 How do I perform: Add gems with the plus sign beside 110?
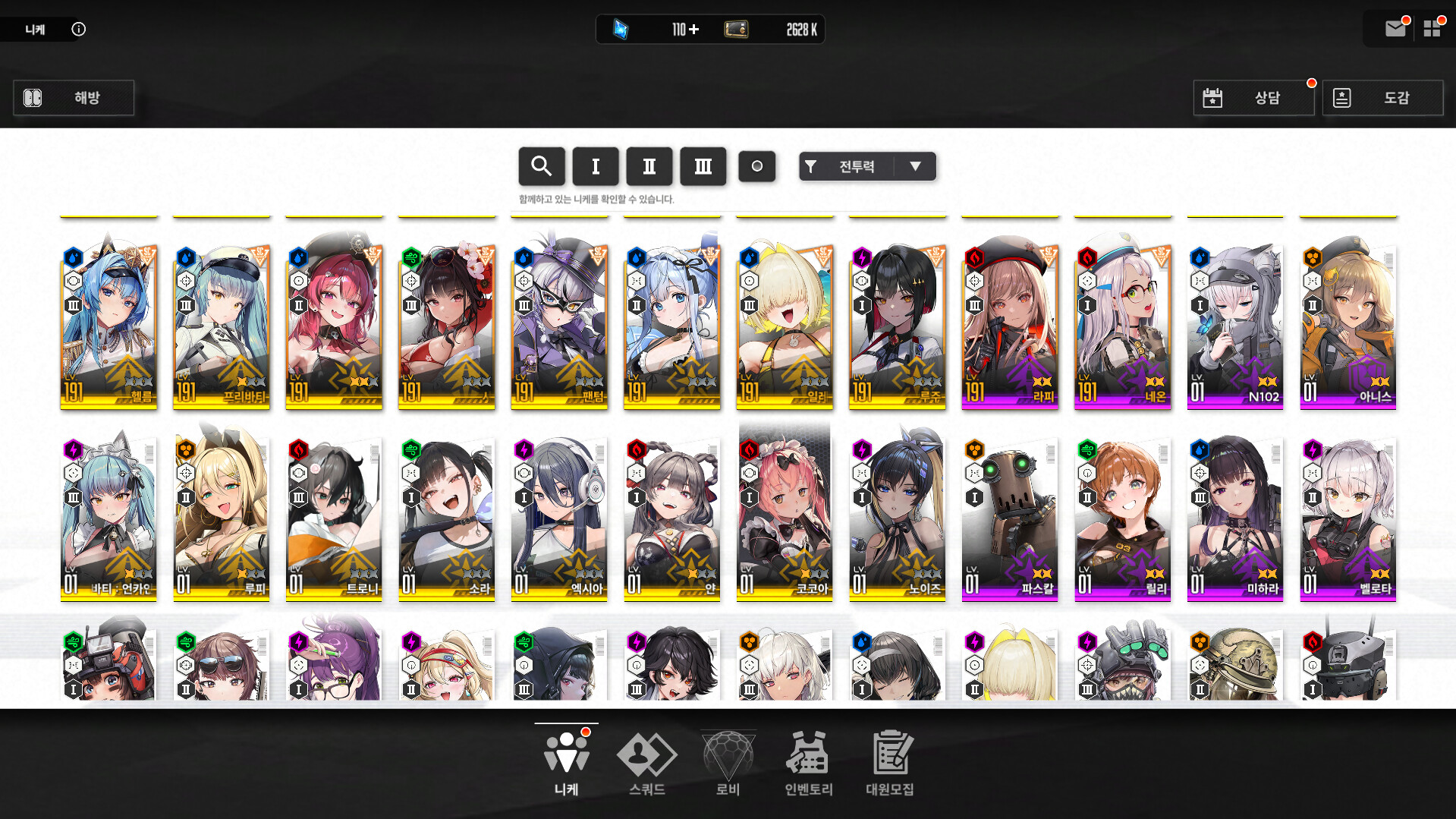click(x=693, y=30)
